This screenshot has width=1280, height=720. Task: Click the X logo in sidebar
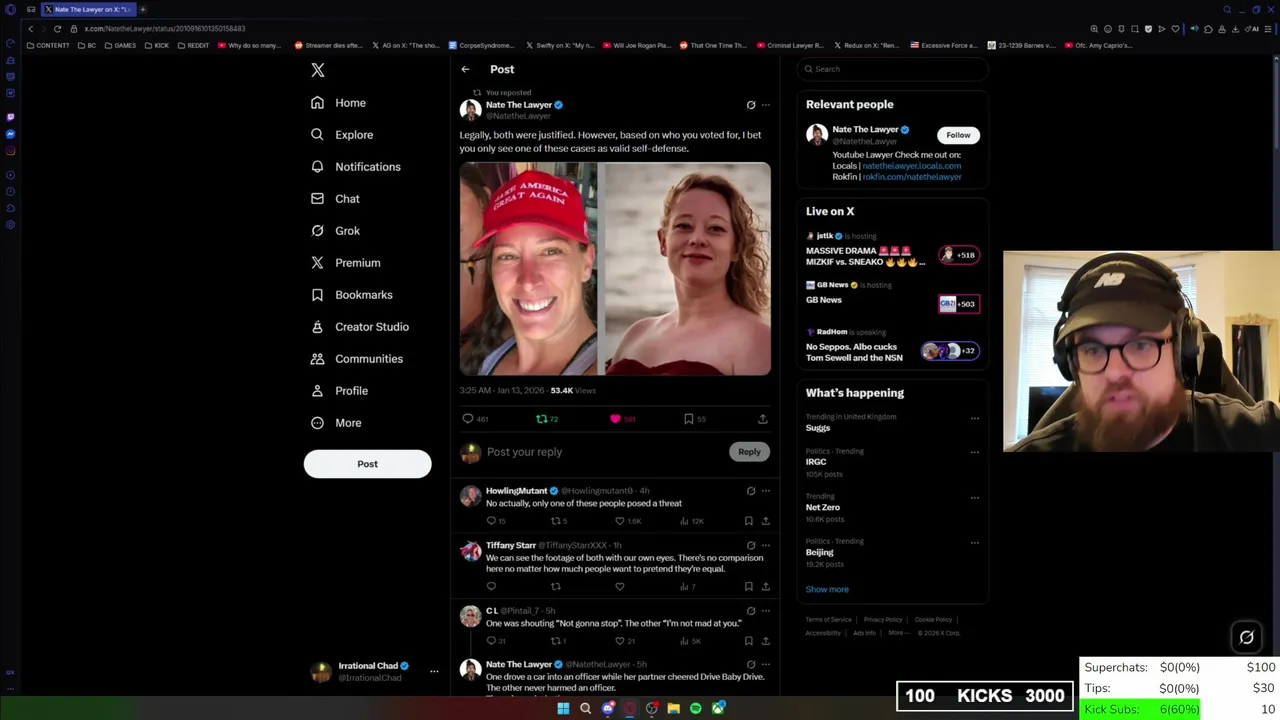tap(318, 70)
